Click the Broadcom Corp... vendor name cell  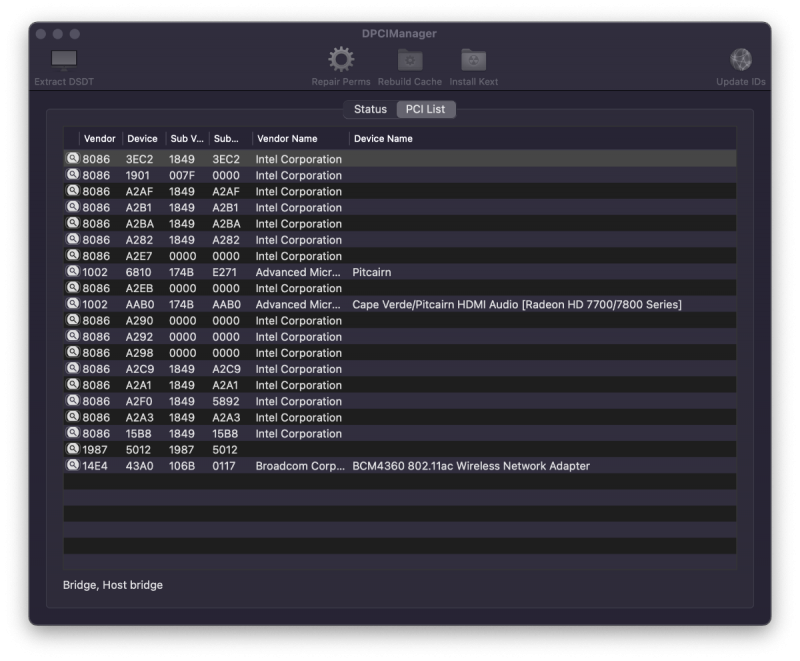click(x=300, y=466)
